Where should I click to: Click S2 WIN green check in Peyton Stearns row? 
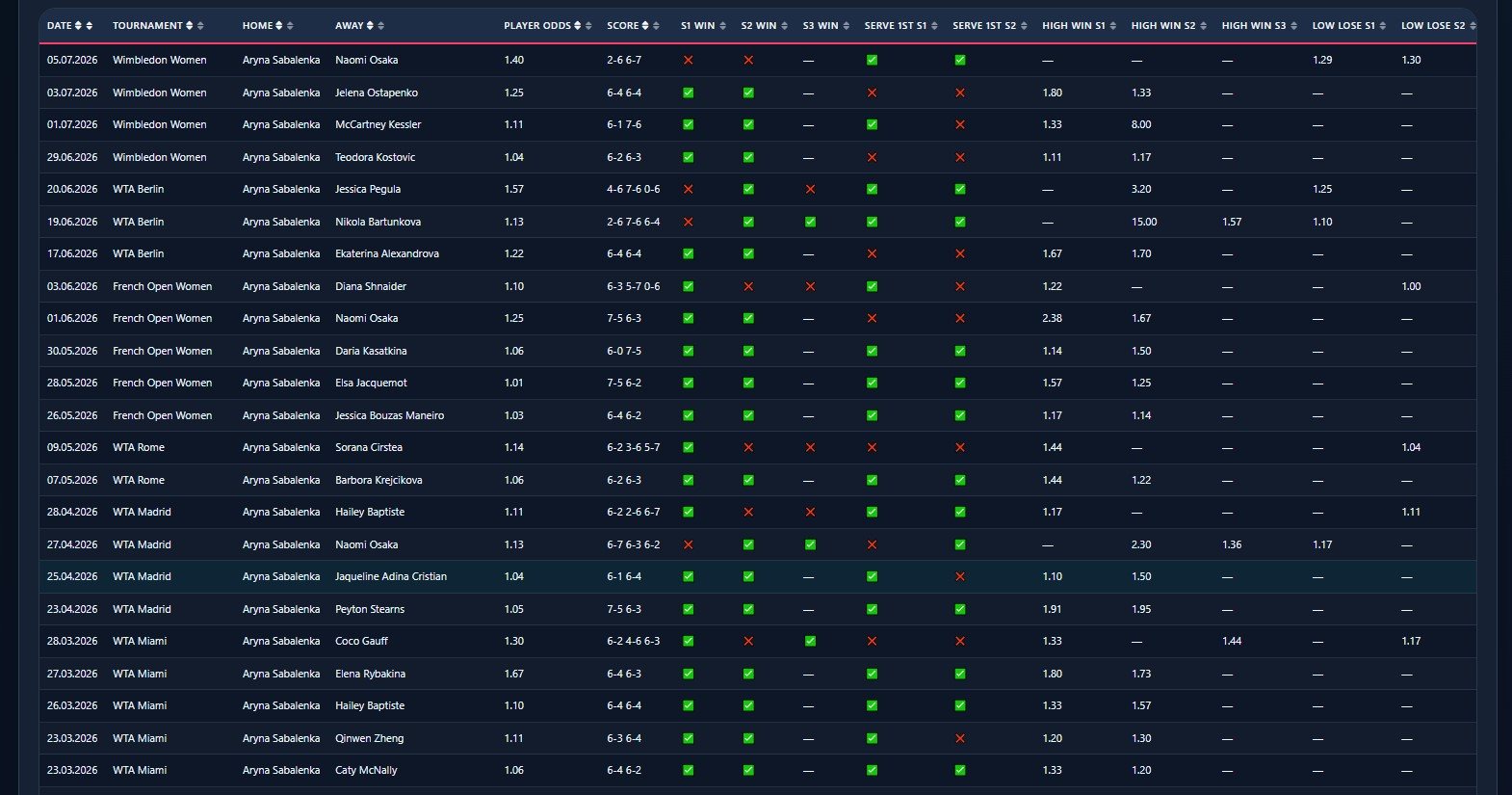click(x=748, y=609)
